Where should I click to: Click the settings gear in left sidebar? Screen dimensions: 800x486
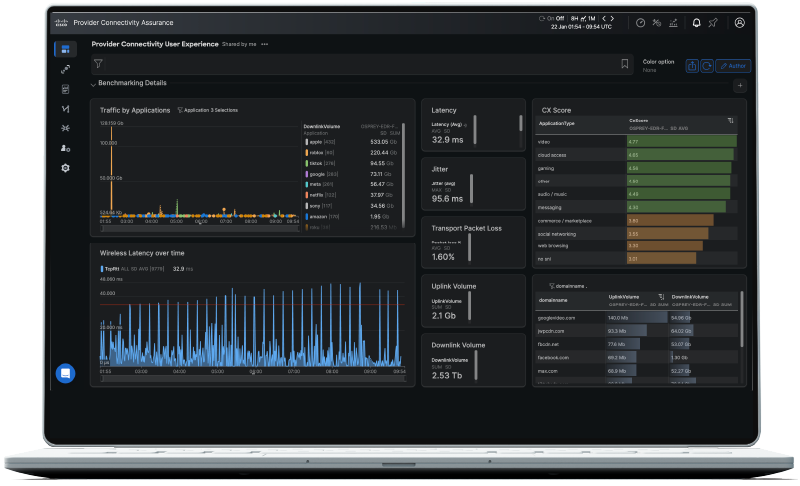[x=65, y=168]
